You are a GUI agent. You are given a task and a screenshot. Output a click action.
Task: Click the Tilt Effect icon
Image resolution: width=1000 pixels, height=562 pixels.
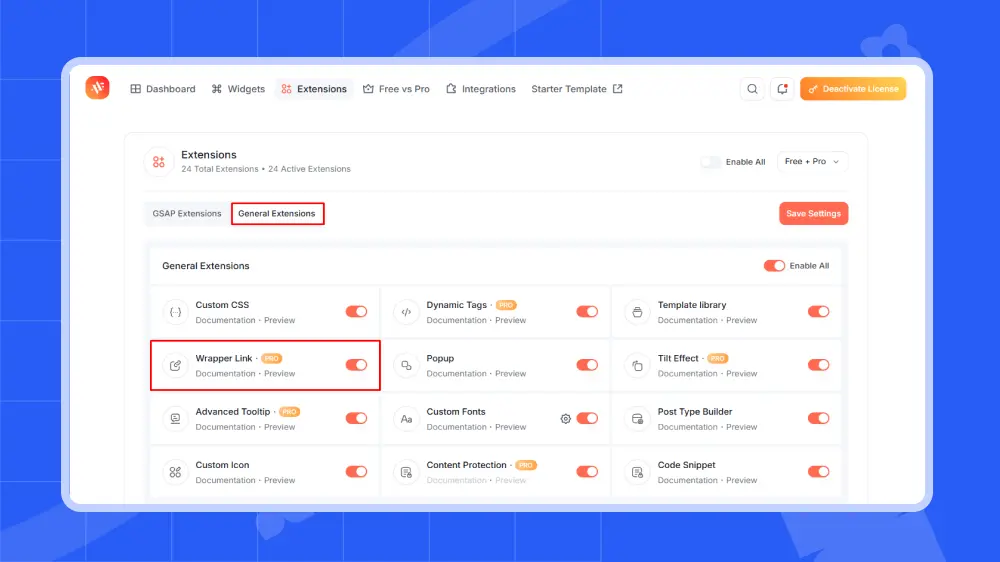coord(637,366)
